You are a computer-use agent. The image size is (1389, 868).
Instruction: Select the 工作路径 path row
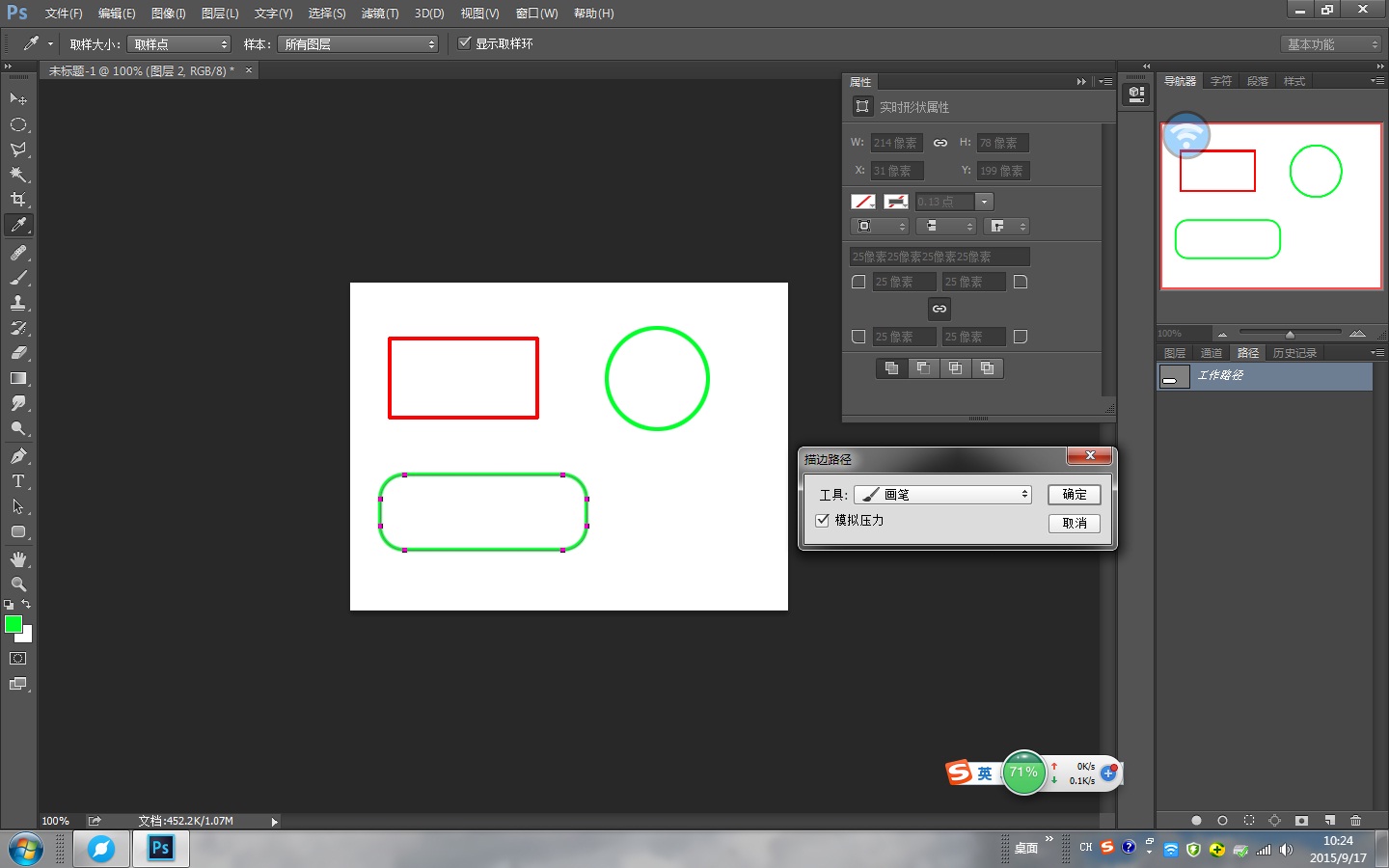1265,376
